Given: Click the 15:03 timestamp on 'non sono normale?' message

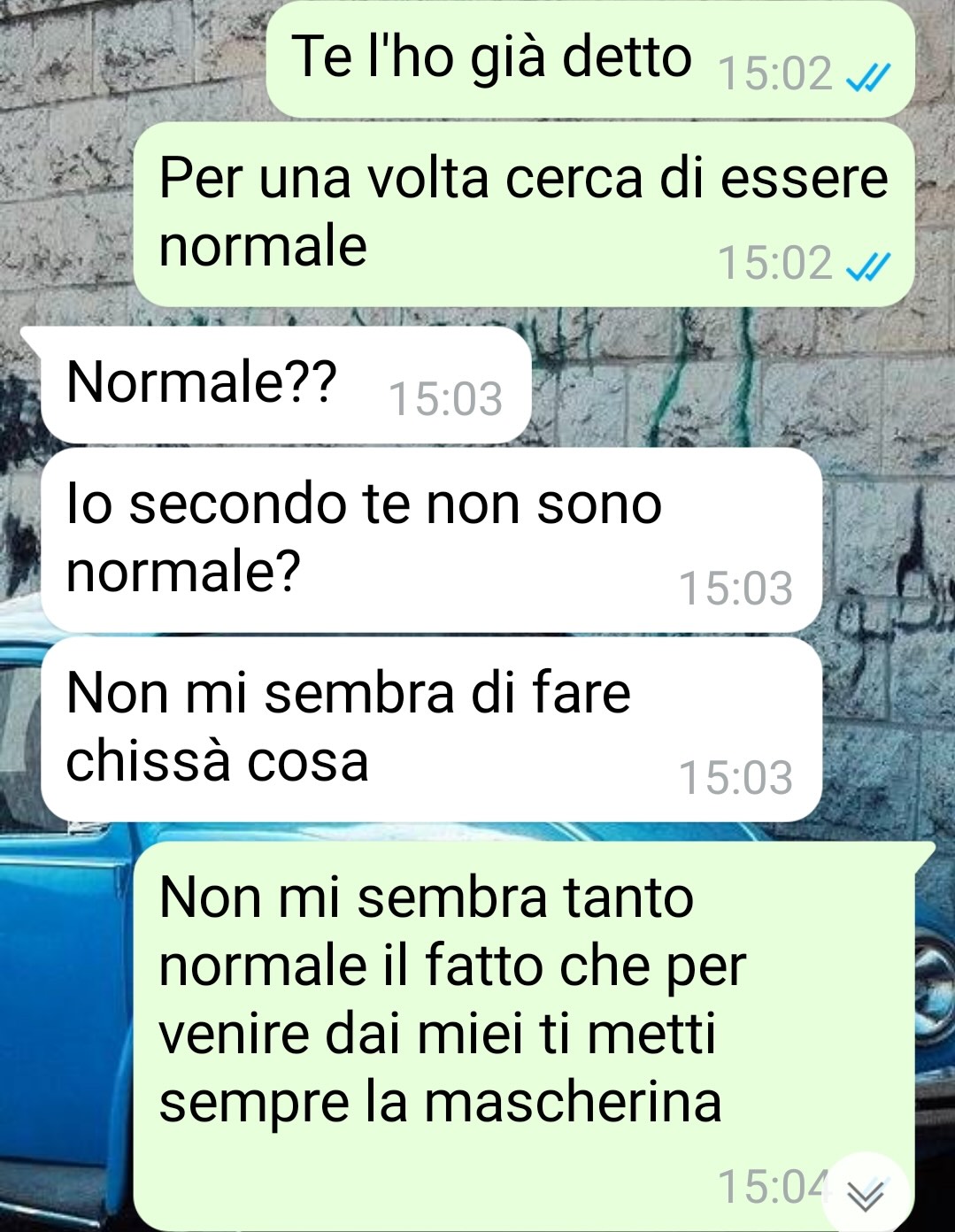Looking at the screenshot, I should 736,589.
